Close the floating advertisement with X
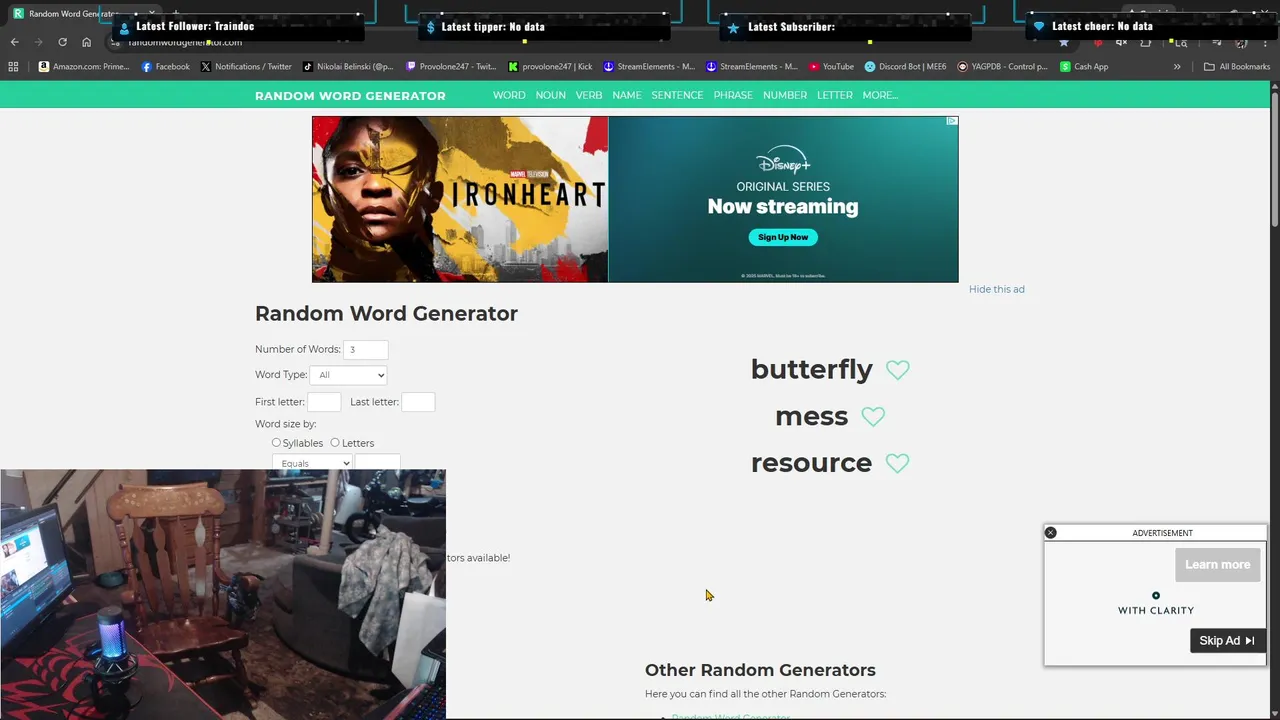 click(1050, 533)
